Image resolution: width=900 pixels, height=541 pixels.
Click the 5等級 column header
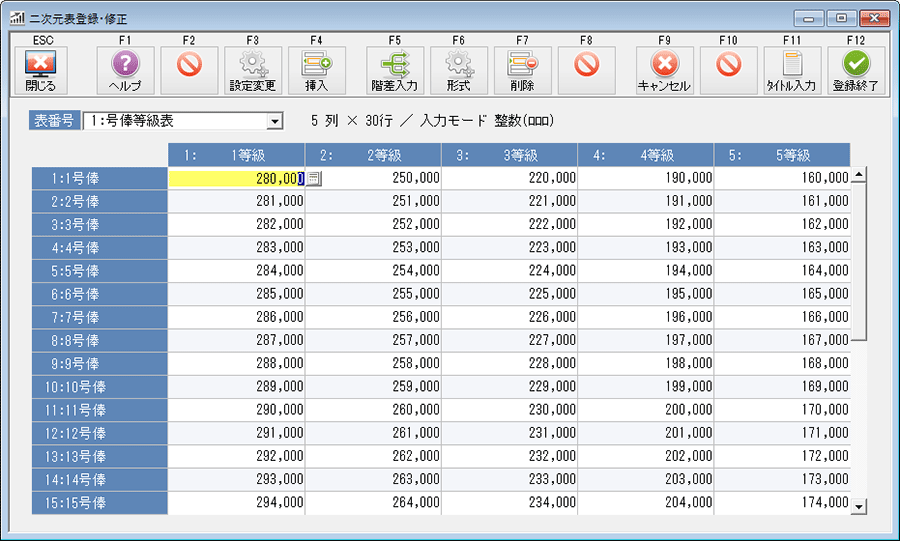[782, 155]
